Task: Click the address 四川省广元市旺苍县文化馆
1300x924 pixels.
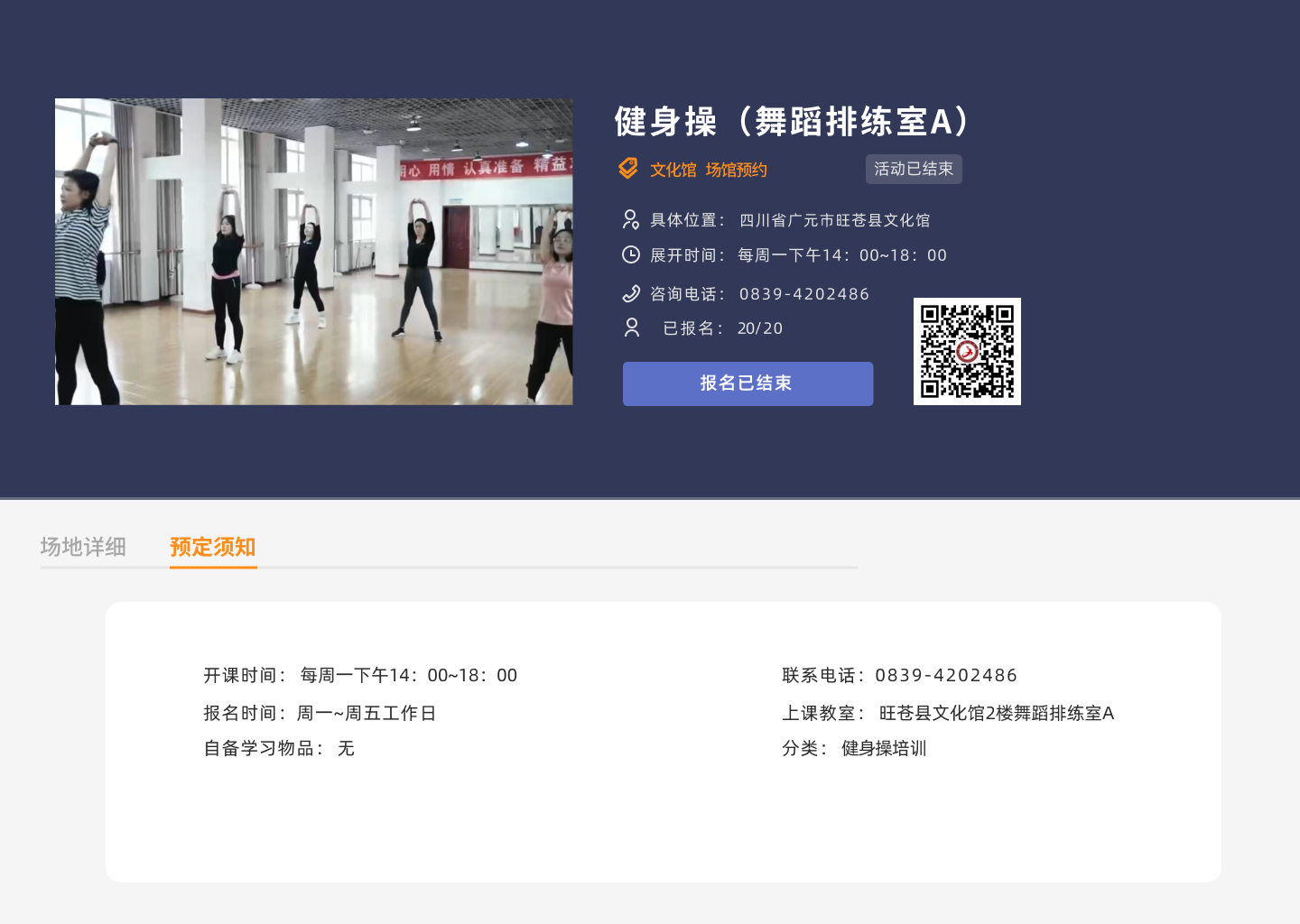Action: pyautogui.click(x=834, y=220)
